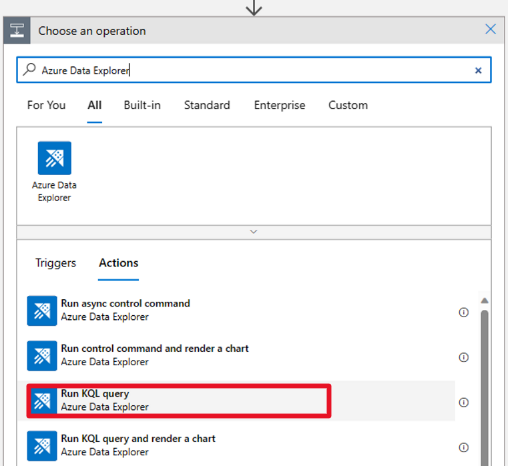Switch to the Standard tab
This screenshot has width=508, height=466.
(207, 105)
